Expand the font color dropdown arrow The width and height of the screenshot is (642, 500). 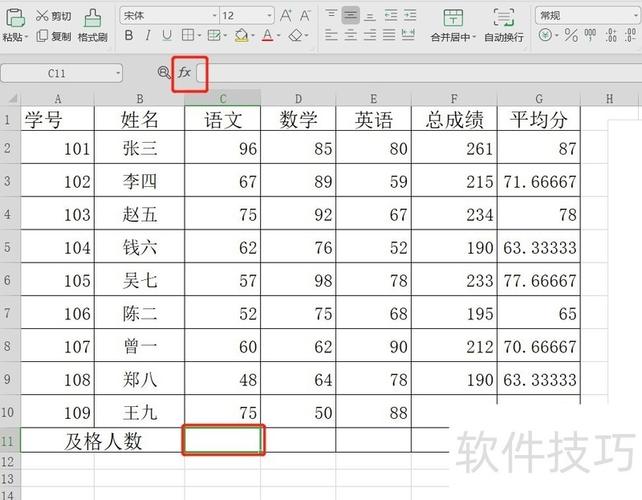(278, 36)
